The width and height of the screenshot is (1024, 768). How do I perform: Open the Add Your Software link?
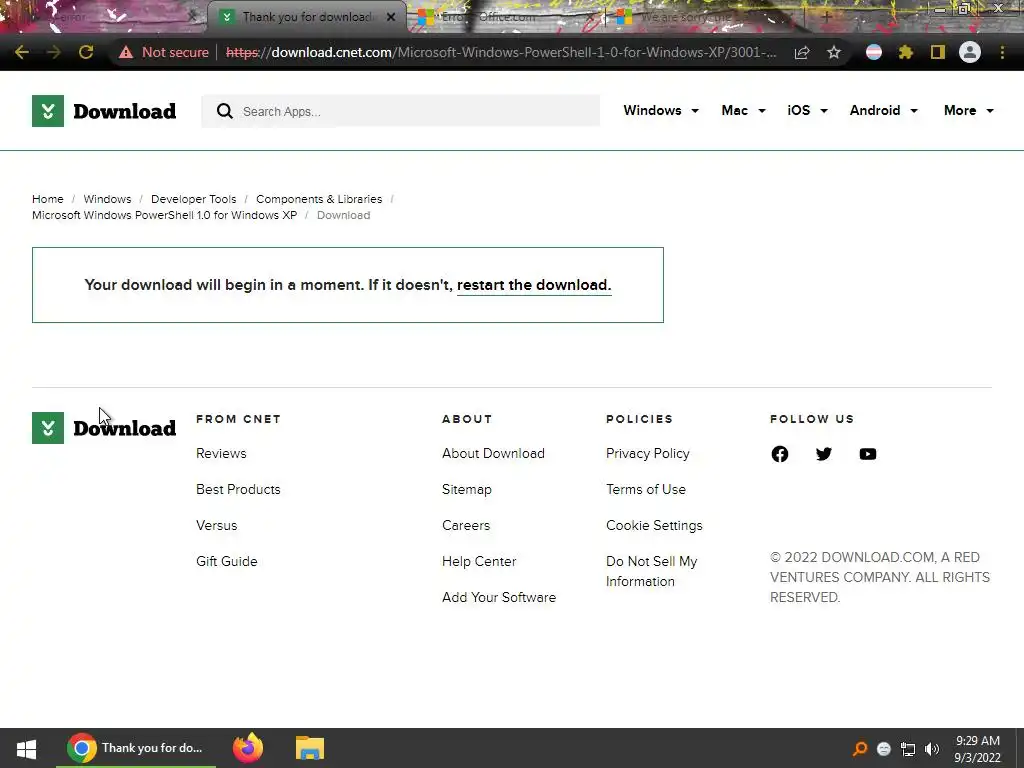click(x=499, y=597)
